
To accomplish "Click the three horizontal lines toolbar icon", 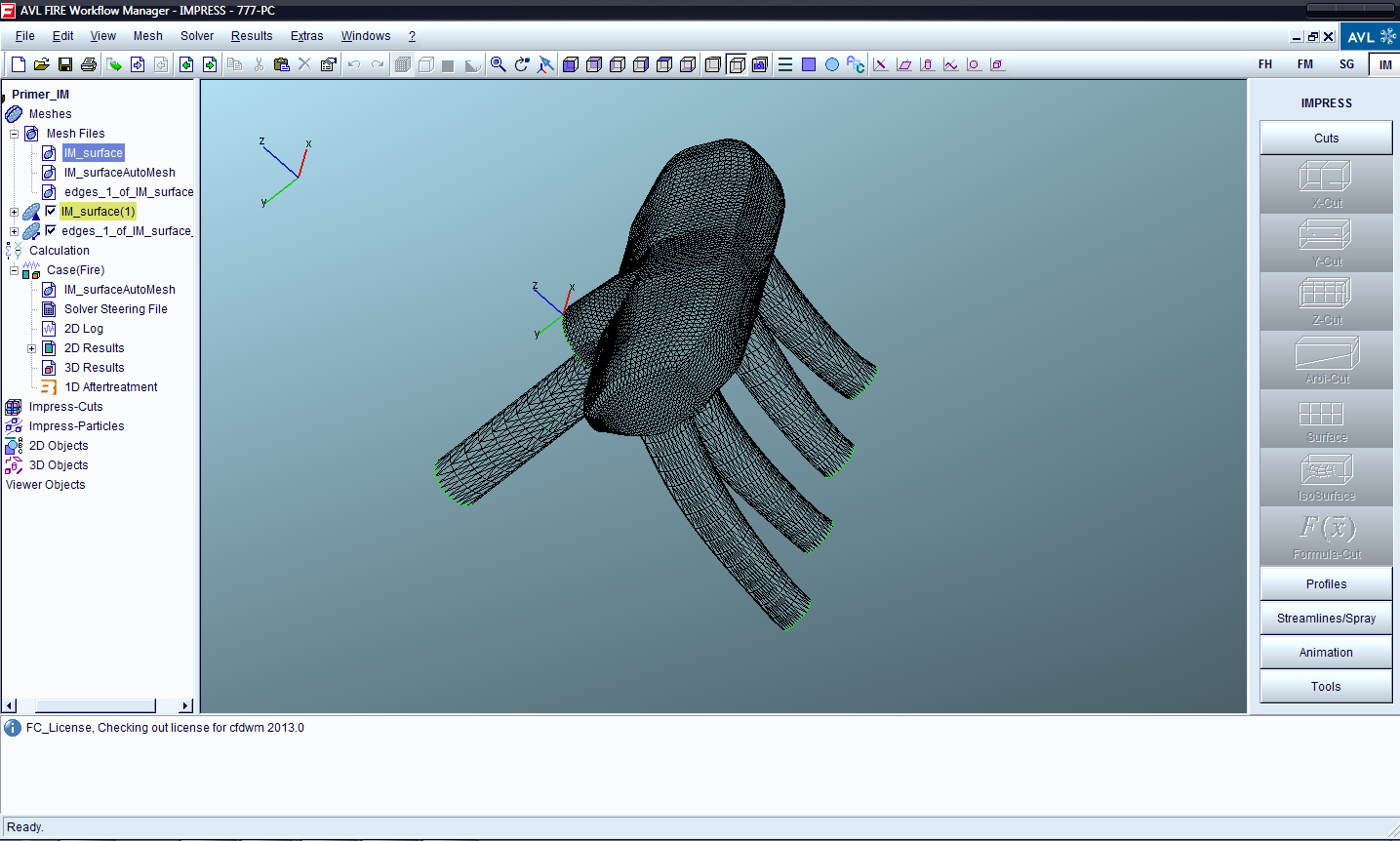I will (x=785, y=64).
